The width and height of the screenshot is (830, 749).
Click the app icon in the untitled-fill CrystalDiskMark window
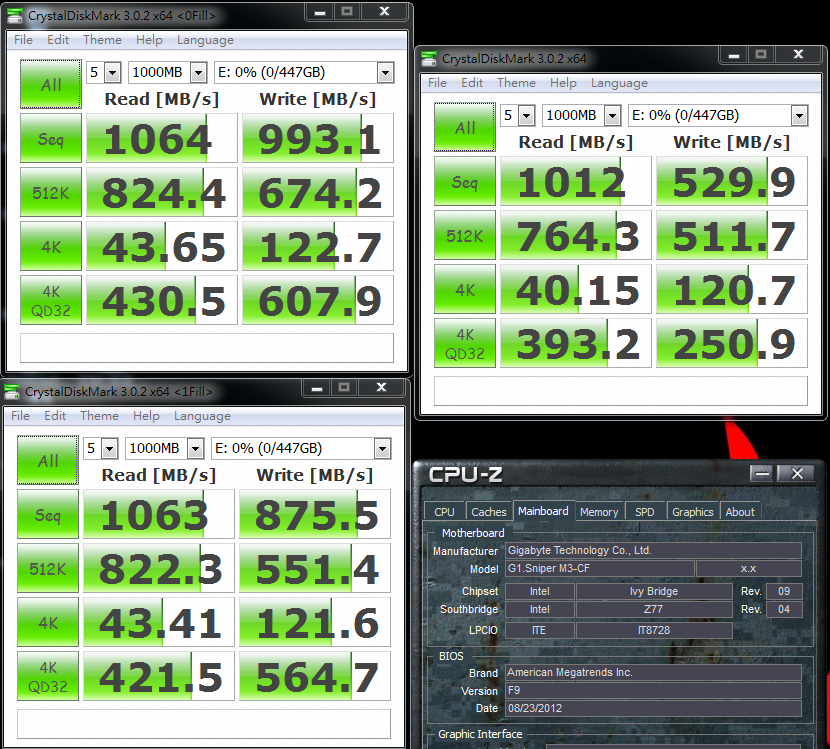[x=429, y=59]
